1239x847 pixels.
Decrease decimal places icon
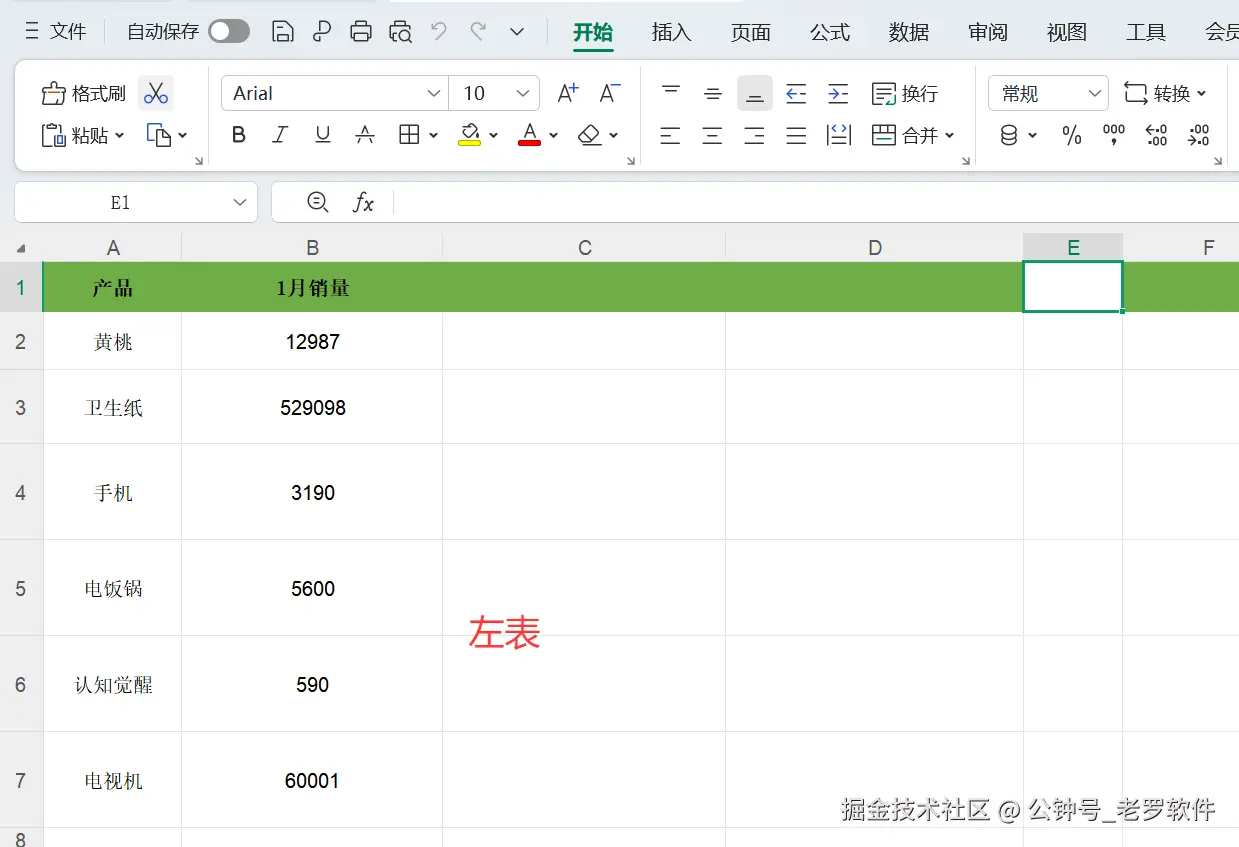click(1199, 135)
